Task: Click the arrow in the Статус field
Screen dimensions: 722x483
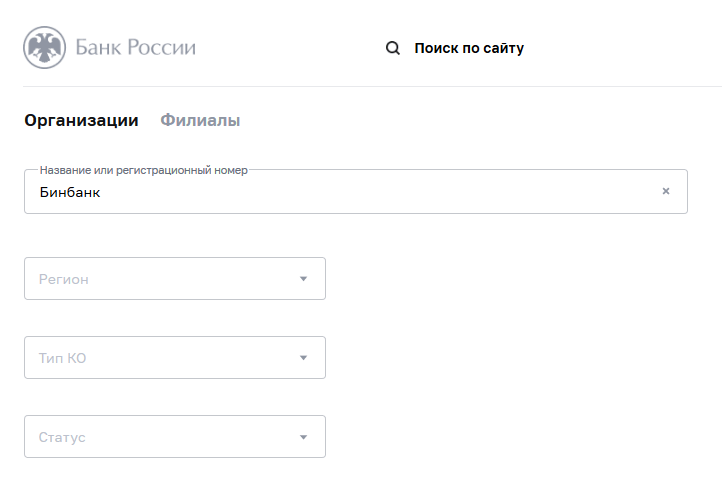Action: coord(303,437)
